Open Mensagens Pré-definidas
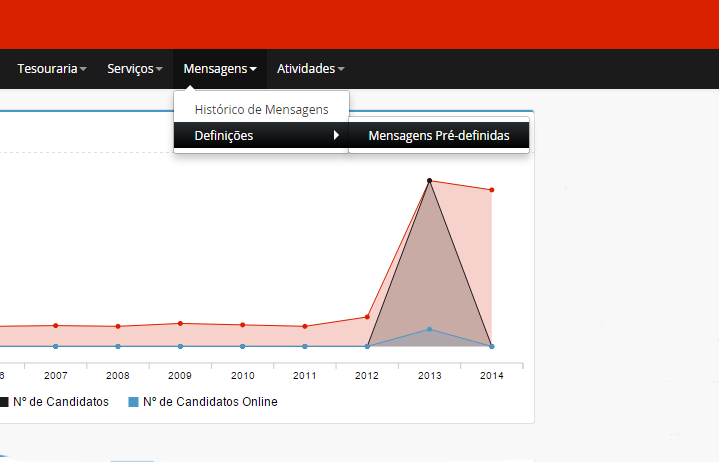Image resolution: width=719 pixels, height=462 pixels. 438,136
